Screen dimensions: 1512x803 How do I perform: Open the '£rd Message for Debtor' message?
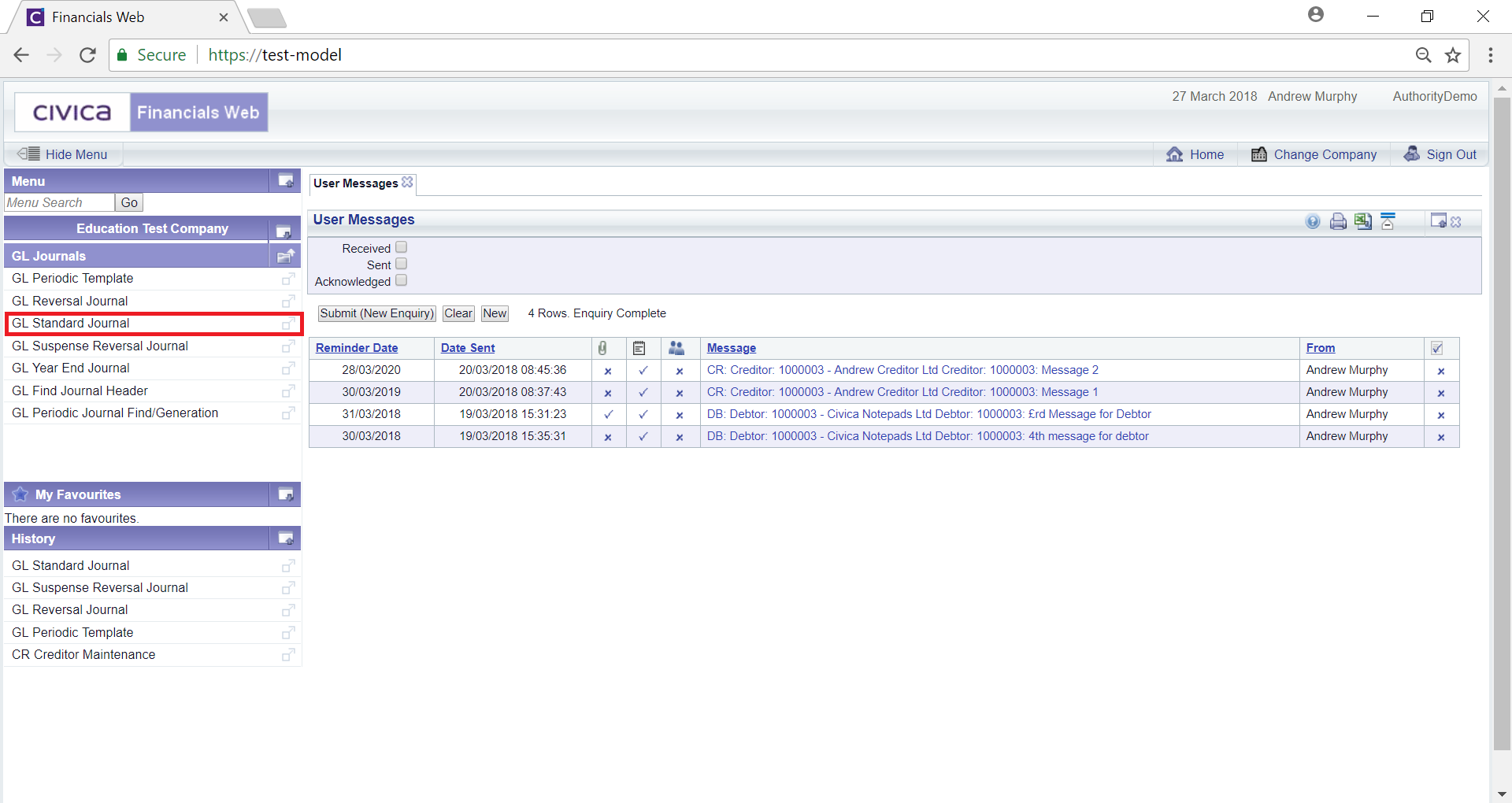(x=929, y=414)
